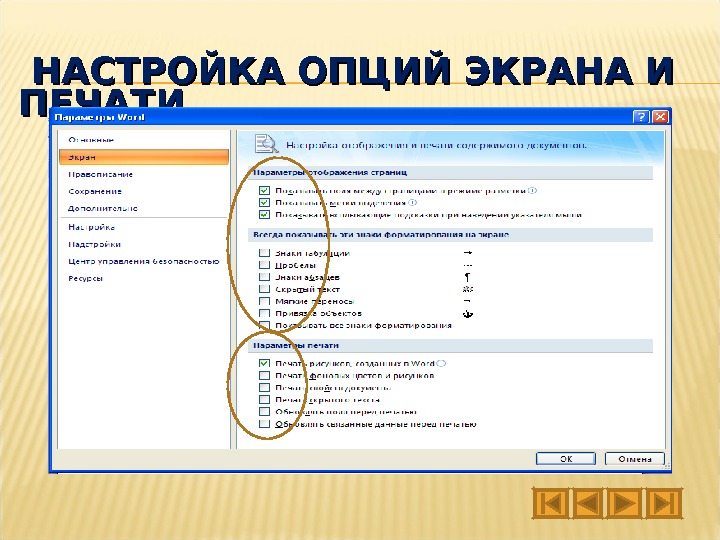Enable Привязка объектов checkbox

tap(264, 313)
